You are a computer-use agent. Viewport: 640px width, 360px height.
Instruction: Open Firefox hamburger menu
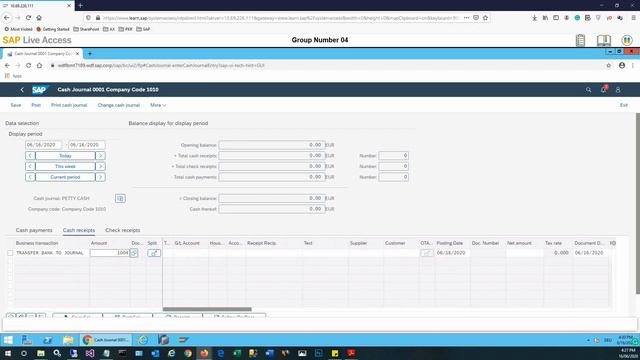[633, 18]
